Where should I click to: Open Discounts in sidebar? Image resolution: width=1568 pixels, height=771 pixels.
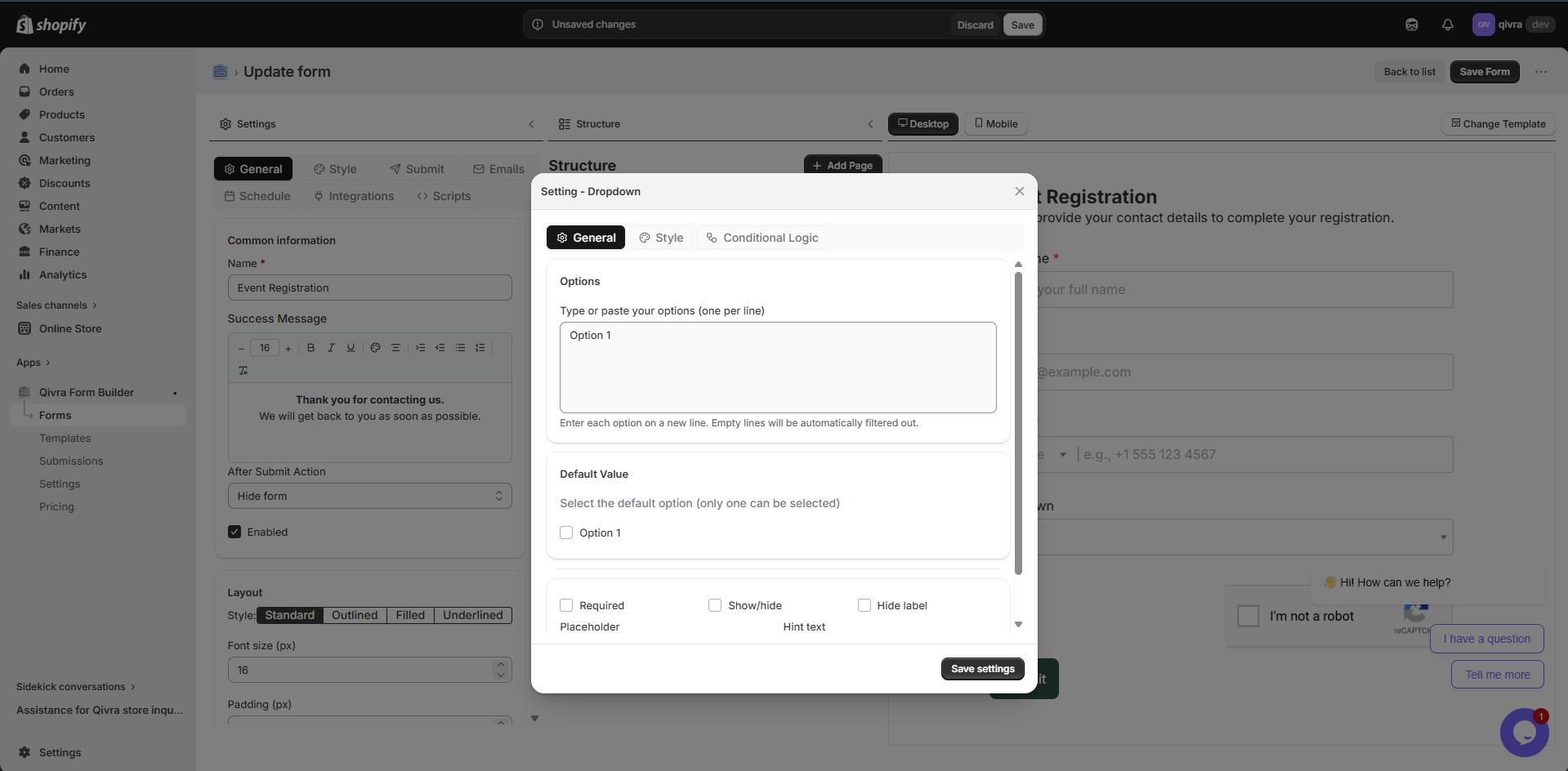pyautogui.click(x=65, y=183)
